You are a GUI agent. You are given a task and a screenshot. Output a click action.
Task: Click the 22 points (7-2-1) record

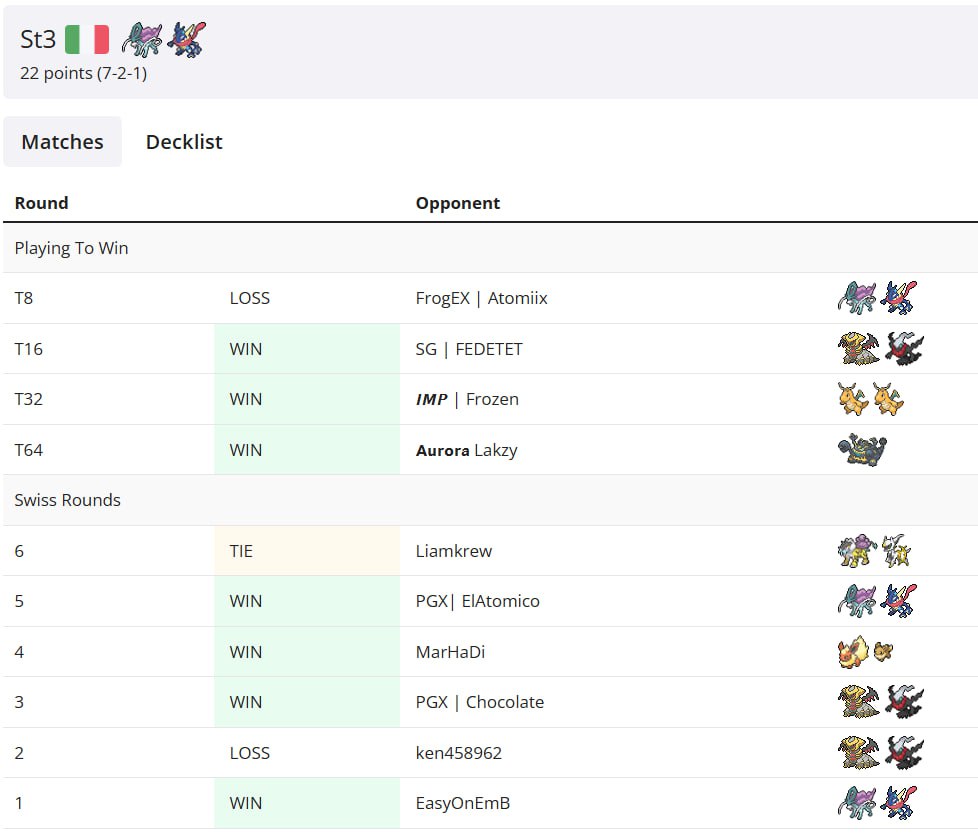(84, 74)
